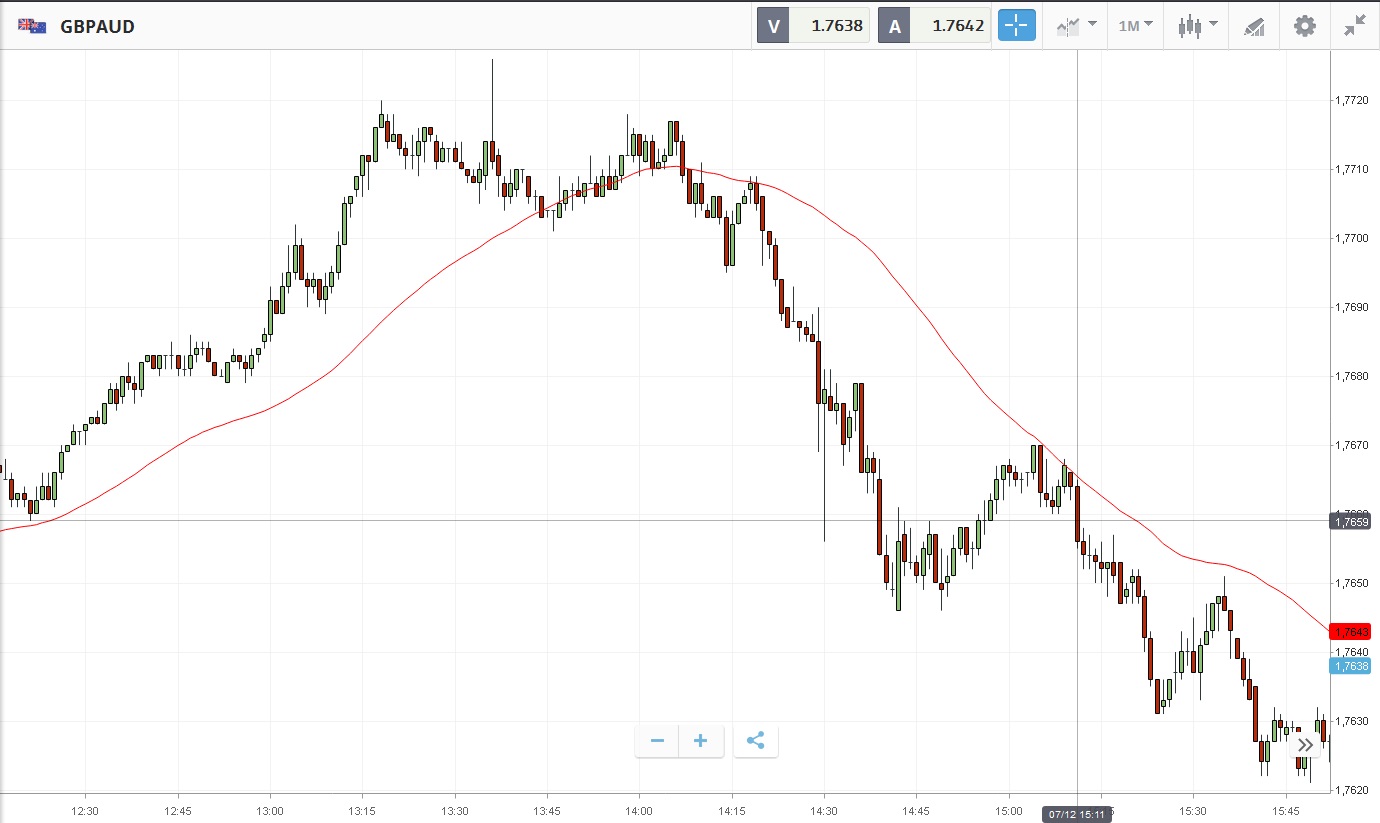This screenshot has height=823, width=1380.
Task: Click the buy price 1.7642 button
Action: (x=934, y=26)
